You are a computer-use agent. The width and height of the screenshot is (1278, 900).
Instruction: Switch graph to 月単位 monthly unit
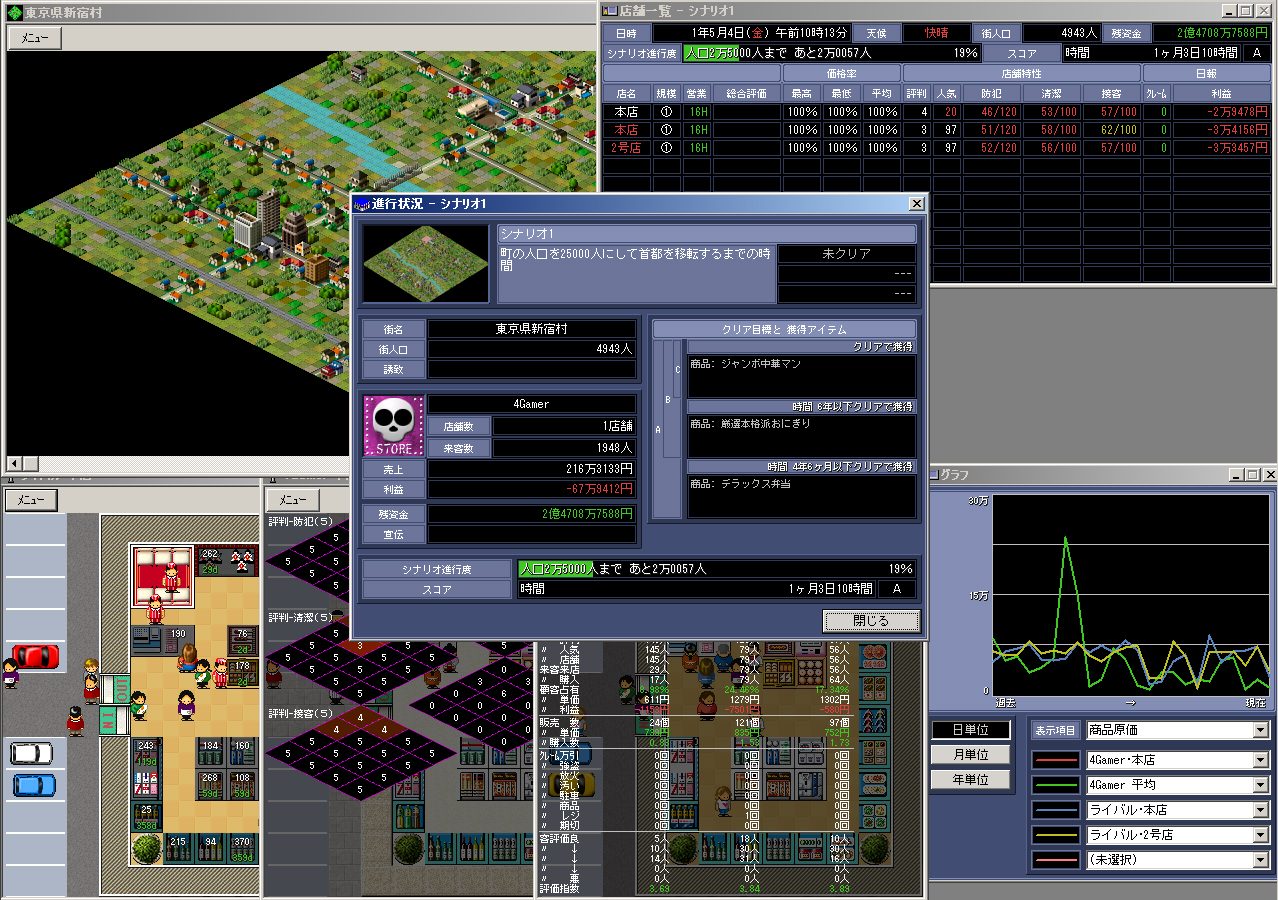click(x=969, y=755)
